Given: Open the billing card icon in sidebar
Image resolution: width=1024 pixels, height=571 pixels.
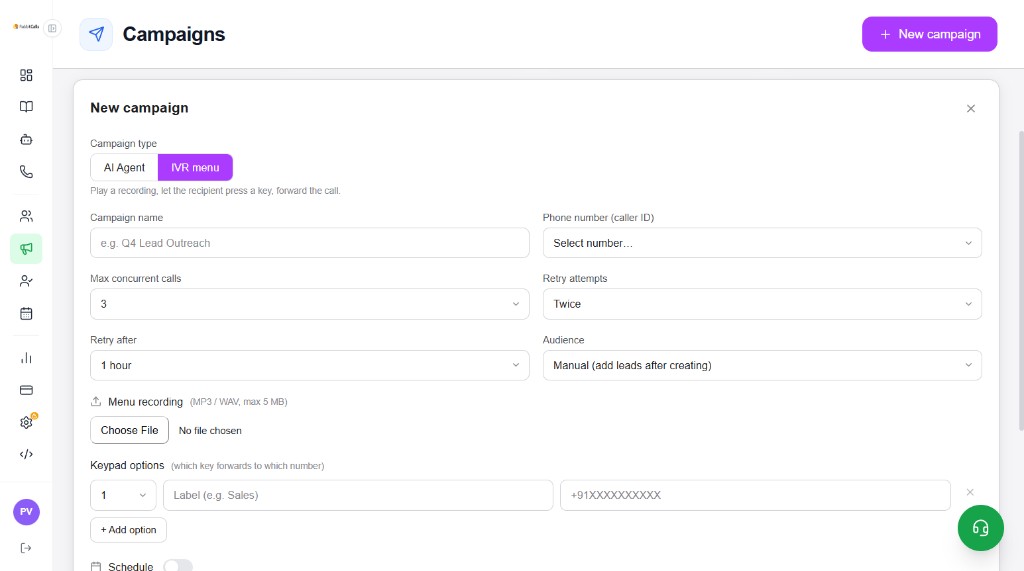Looking at the screenshot, I should 26,390.
